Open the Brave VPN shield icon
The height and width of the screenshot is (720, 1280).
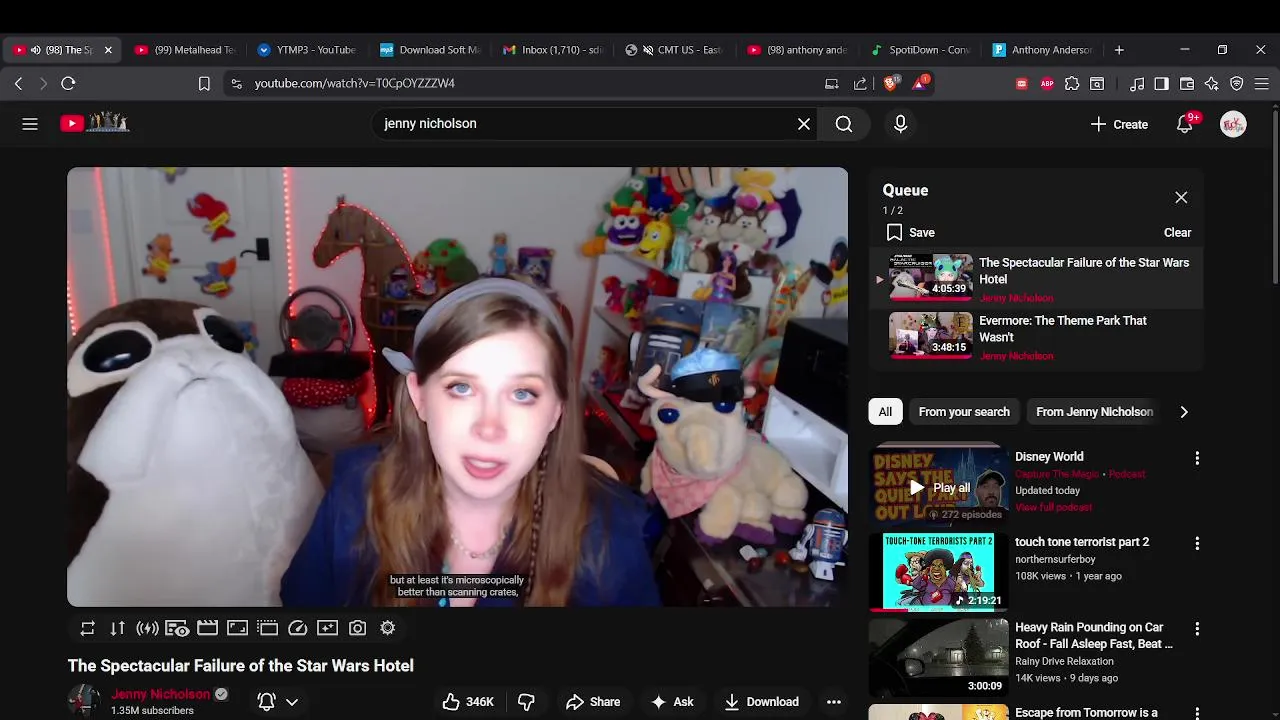point(1237,84)
